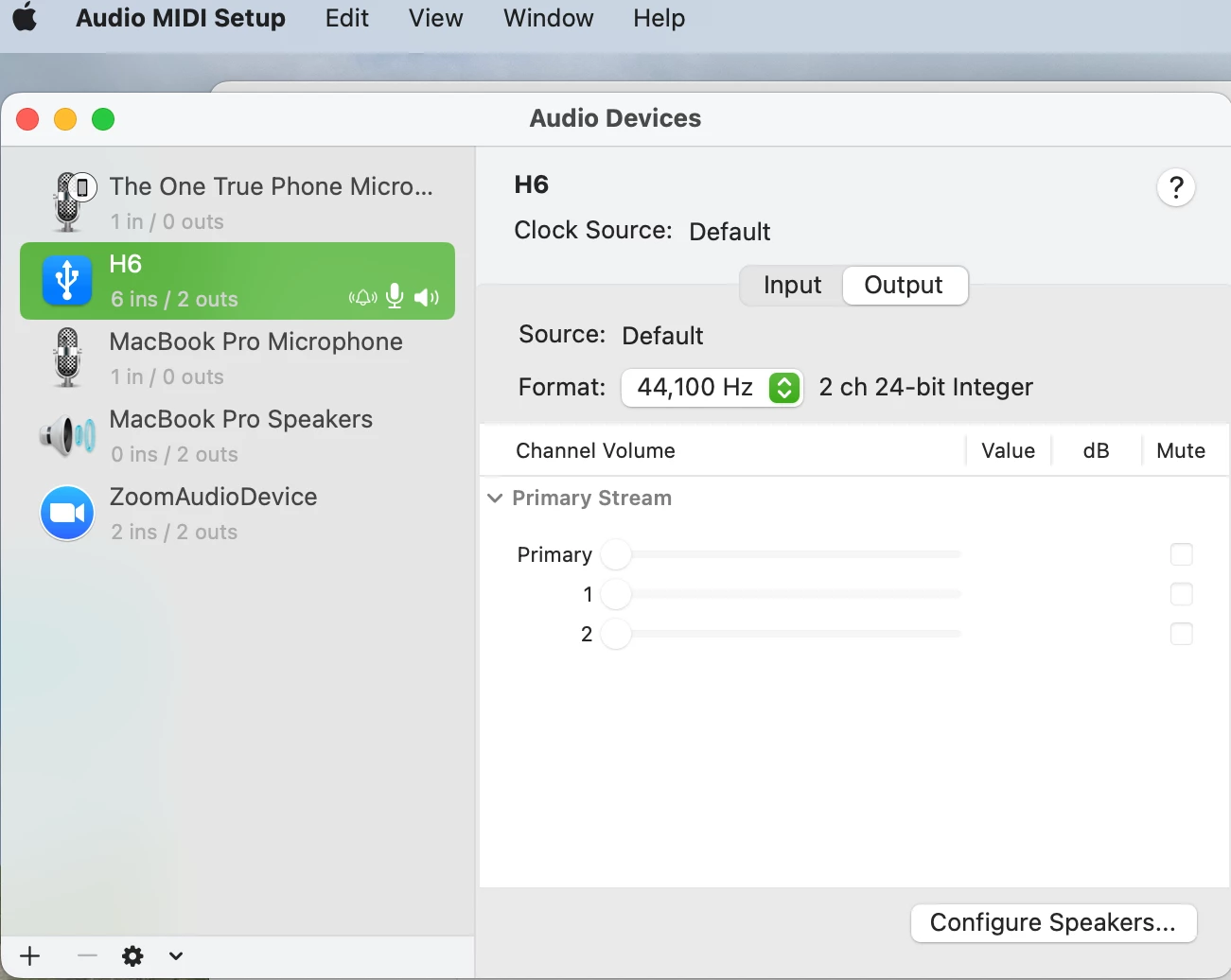Click the Zoom camera device icon
This screenshot has width=1231, height=980.
click(x=67, y=513)
